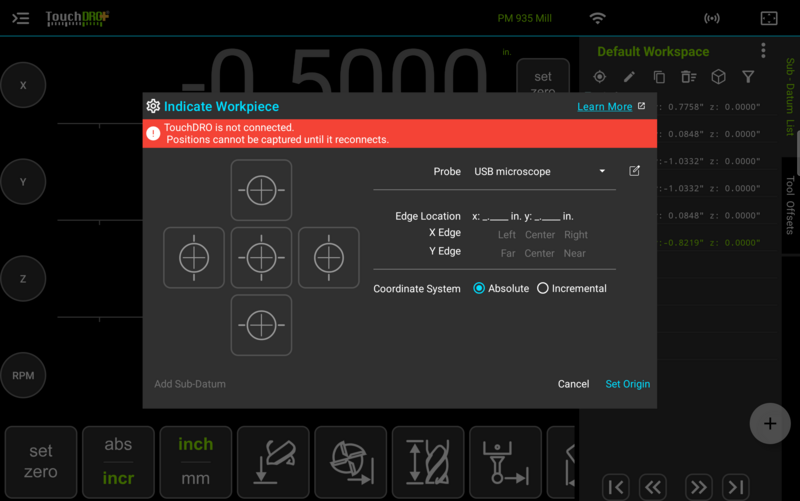
Task: Click the end mill offset icon button
Action: (351, 462)
